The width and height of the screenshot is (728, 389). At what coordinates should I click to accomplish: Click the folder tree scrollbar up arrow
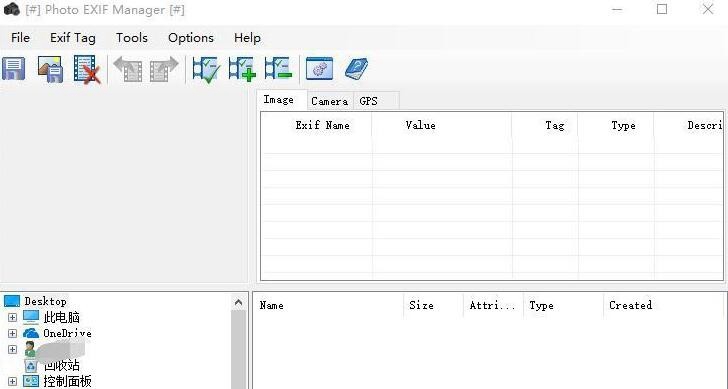238,303
